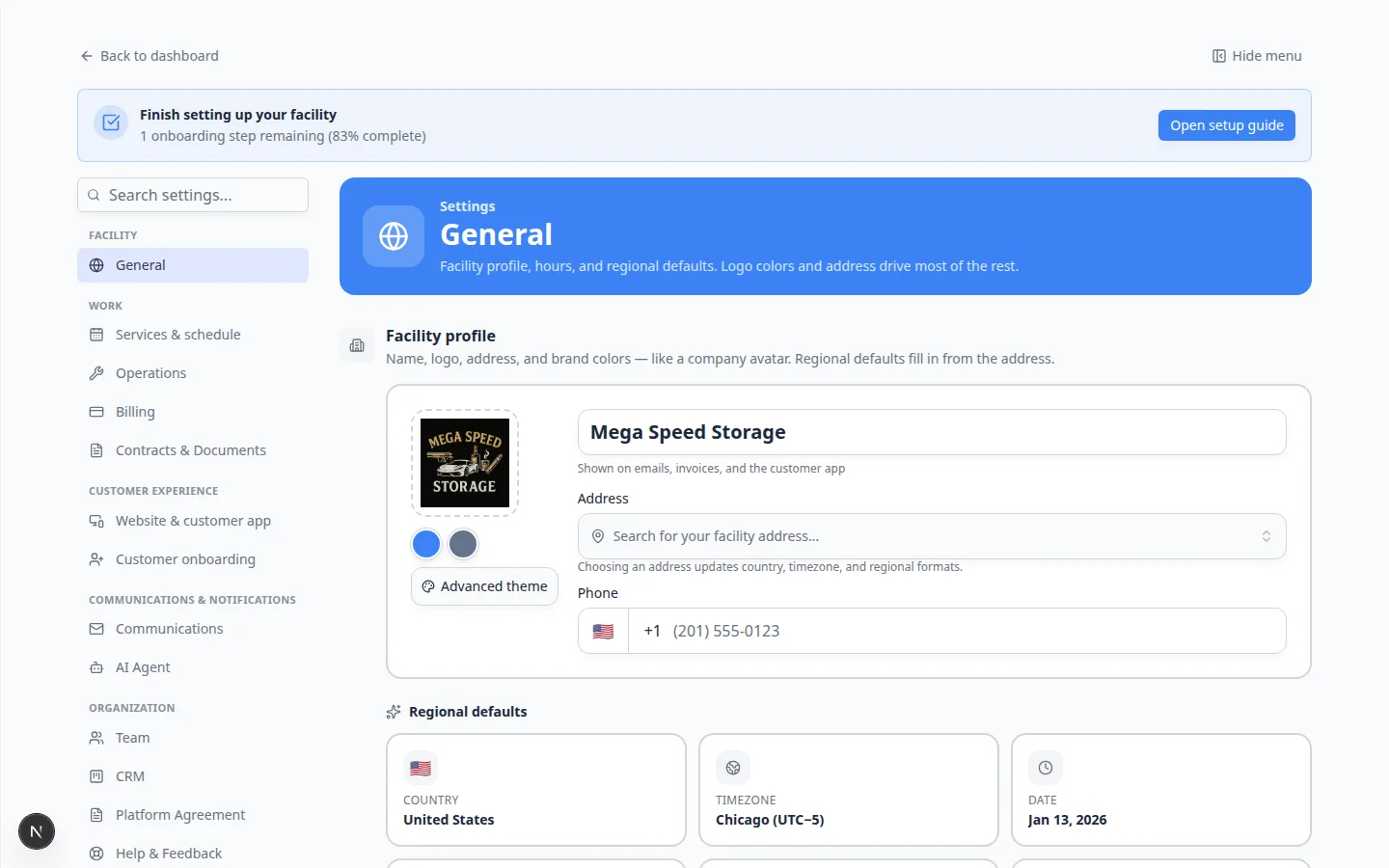Select Website & customer app

(x=193, y=521)
